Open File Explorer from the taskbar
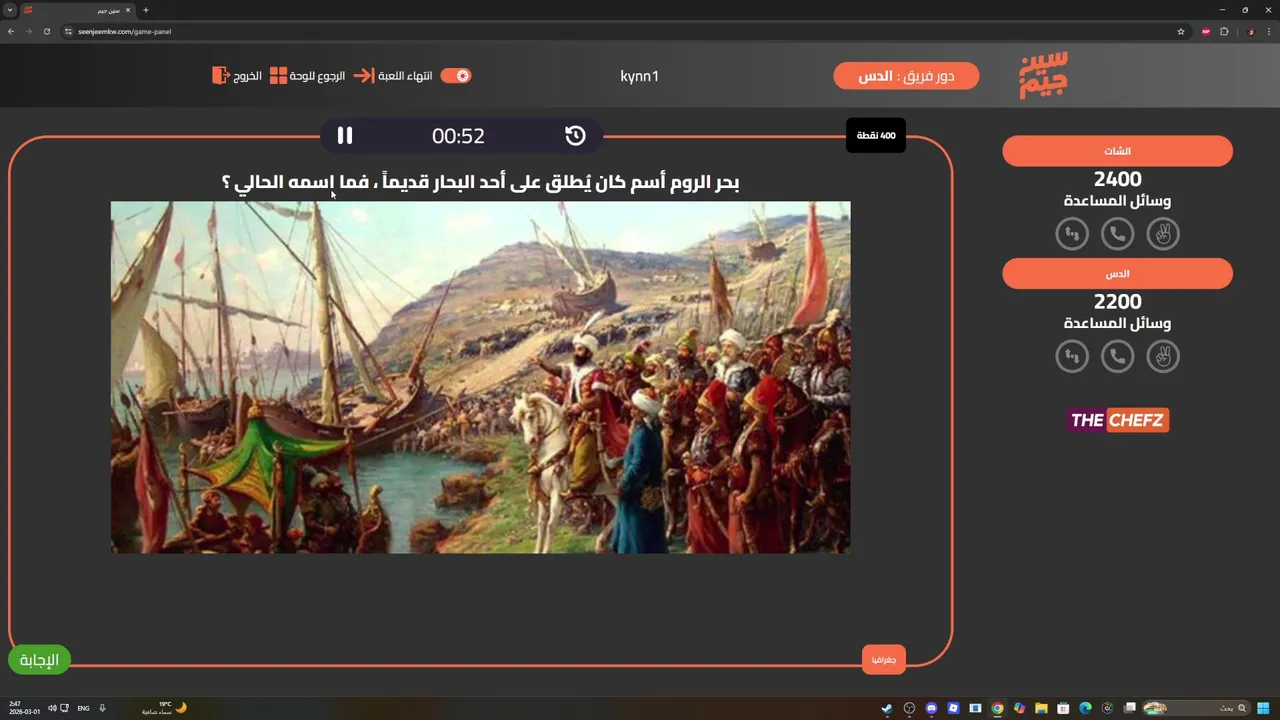Screen dimensions: 1280x720 pyautogui.click(x=1041, y=708)
